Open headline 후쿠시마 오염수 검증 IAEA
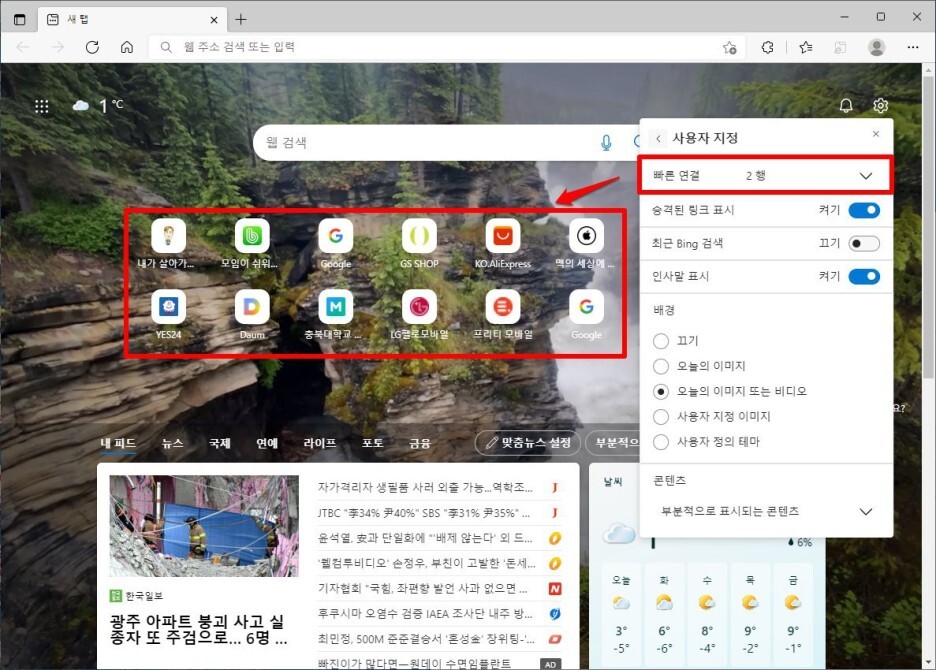Viewport: 936px width, 670px height. [425, 613]
